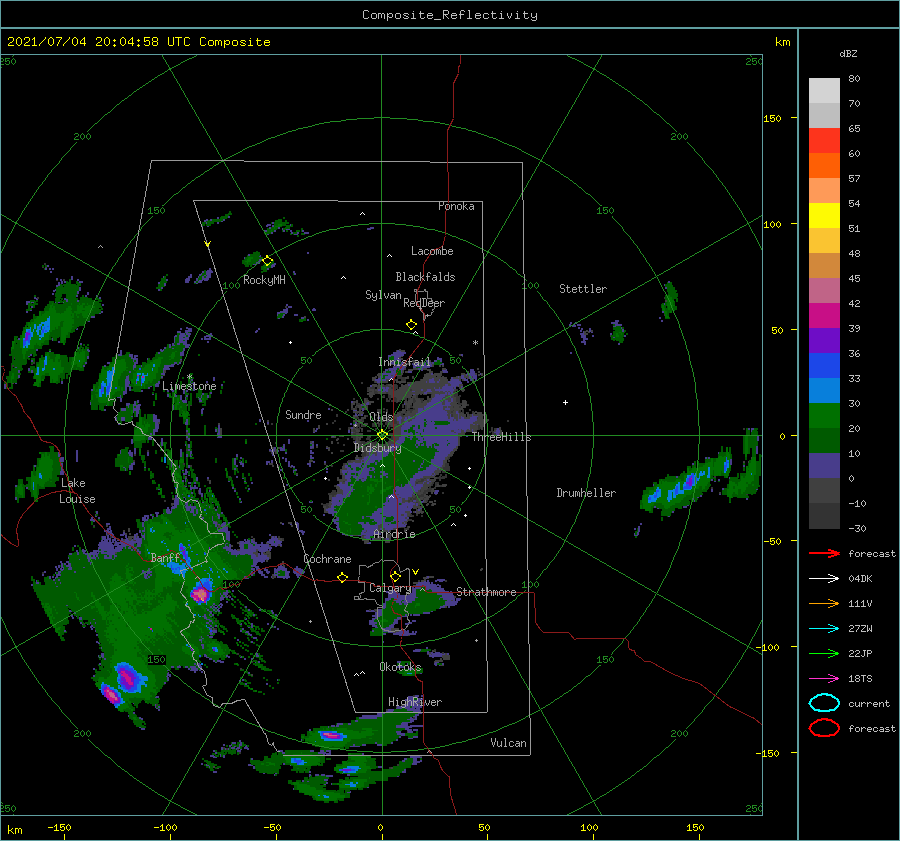
Task: Click the ThreeHills city label
Action: [x=502, y=437]
